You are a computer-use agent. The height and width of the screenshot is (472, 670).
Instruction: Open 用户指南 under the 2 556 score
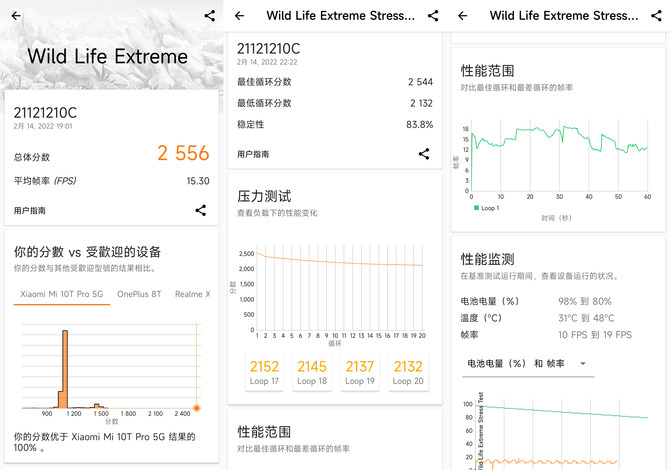(x=30, y=211)
